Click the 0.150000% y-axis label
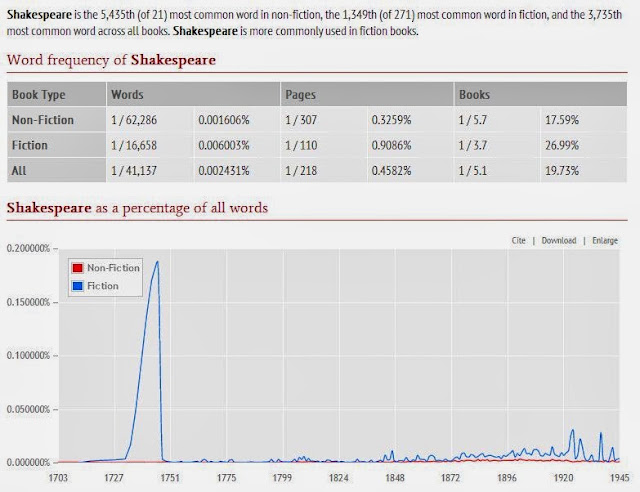Viewport: 640px width, 492px height. (x=28, y=303)
